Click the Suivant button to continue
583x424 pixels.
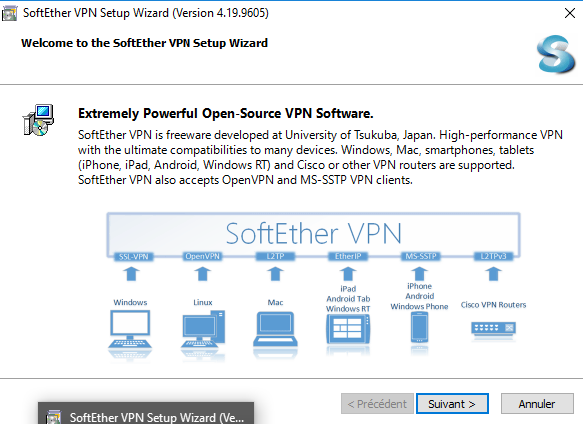click(452, 404)
